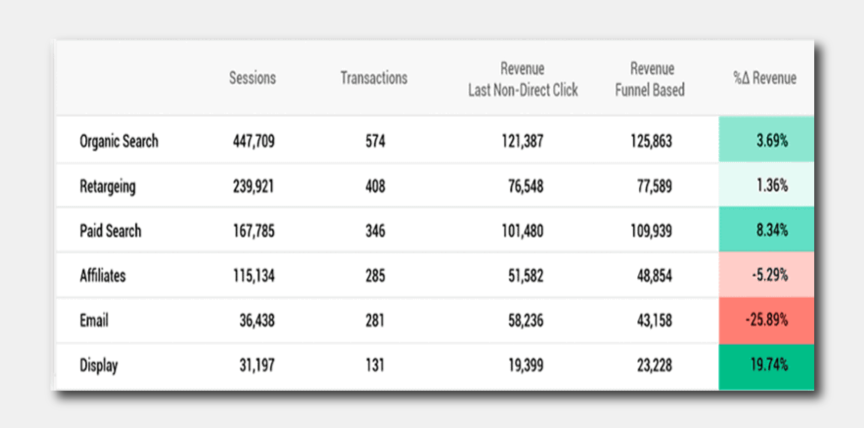Select the Organic Search row label
Viewport: 864px width, 428px height.
click(x=119, y=141)
